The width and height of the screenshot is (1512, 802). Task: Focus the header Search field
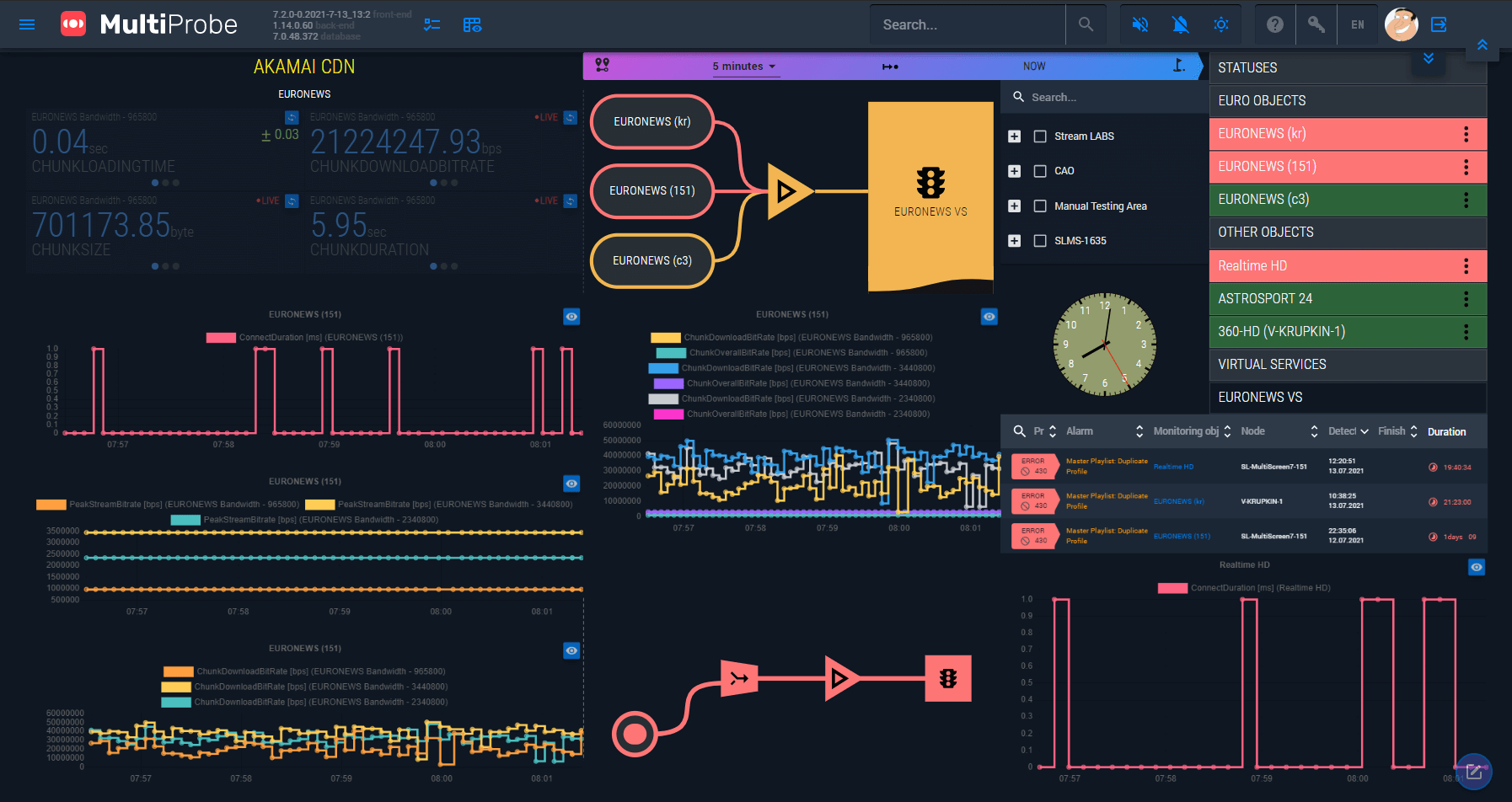[968, 24]
